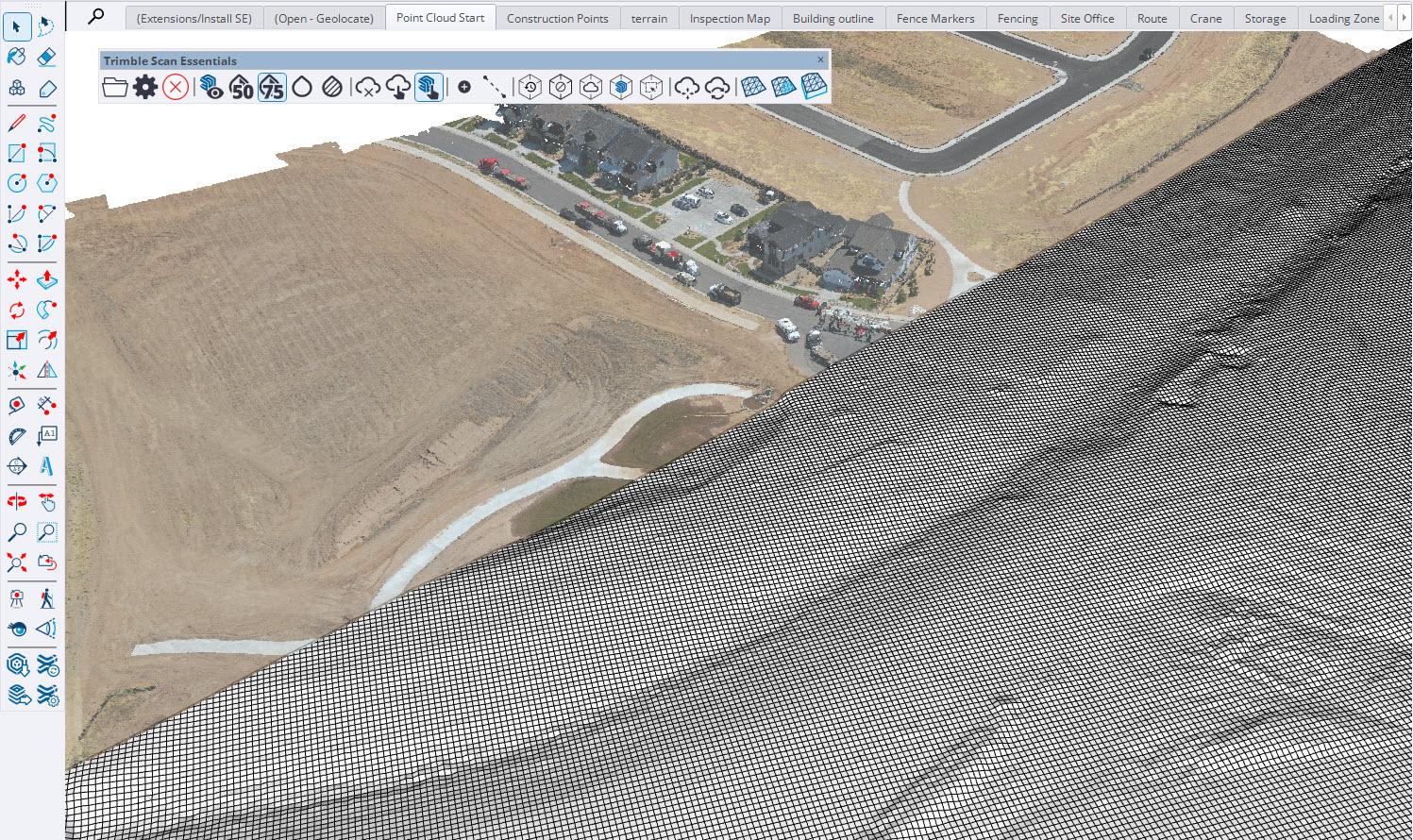This screenshot has width=1413, height=840.
Task: Switch to the Inspection Map scene tab
Action: (730, 18)
